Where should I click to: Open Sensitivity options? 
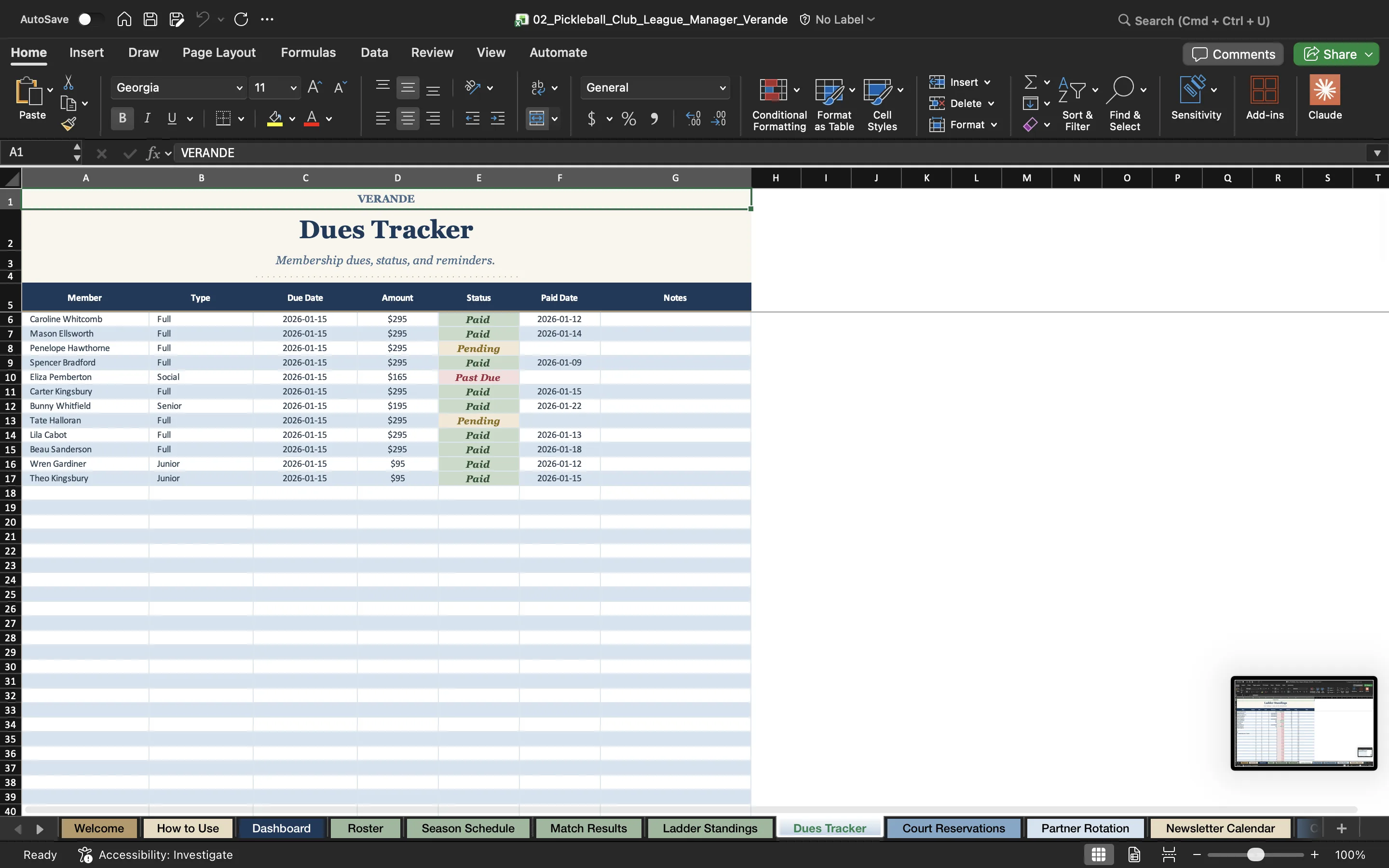pyautogui.click(x=1196, y=97)
